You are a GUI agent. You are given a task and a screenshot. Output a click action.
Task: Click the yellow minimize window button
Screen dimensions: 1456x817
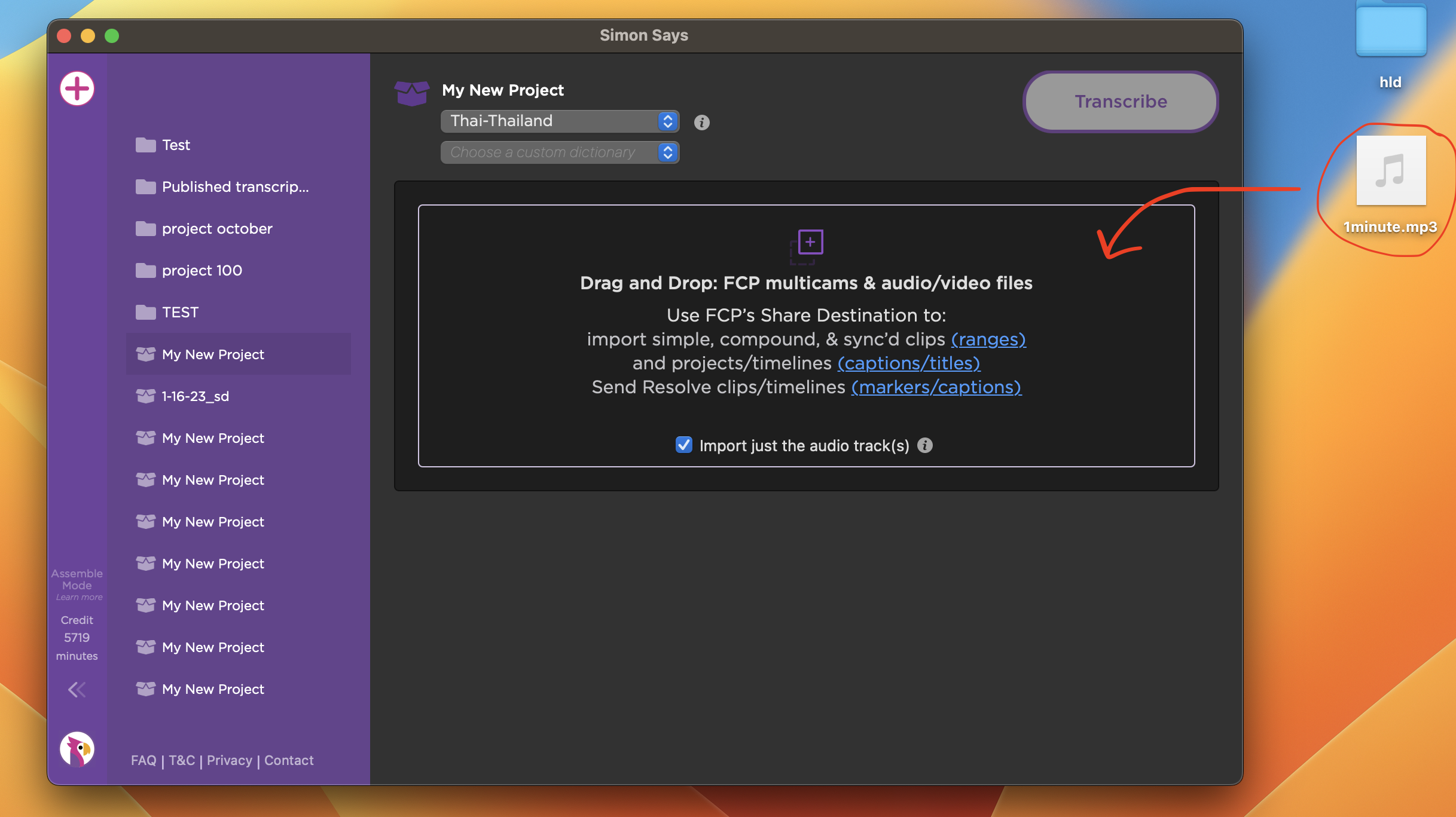(x=88, y=36)
